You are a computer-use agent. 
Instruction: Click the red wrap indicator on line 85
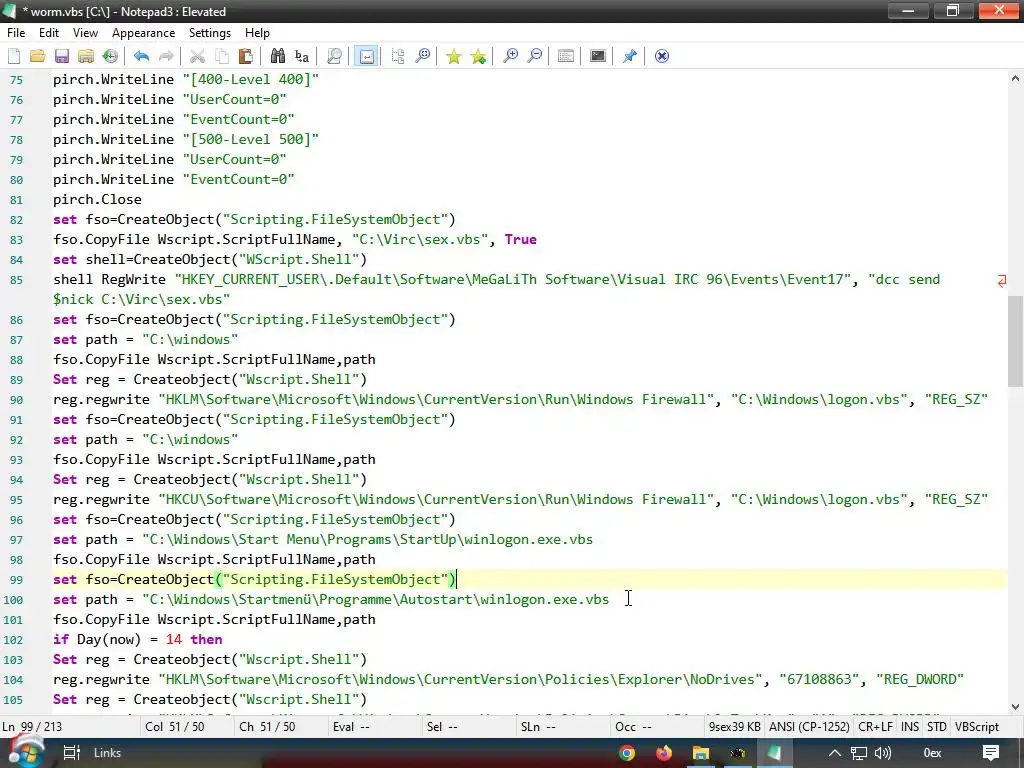click(x=1001, y=281)
